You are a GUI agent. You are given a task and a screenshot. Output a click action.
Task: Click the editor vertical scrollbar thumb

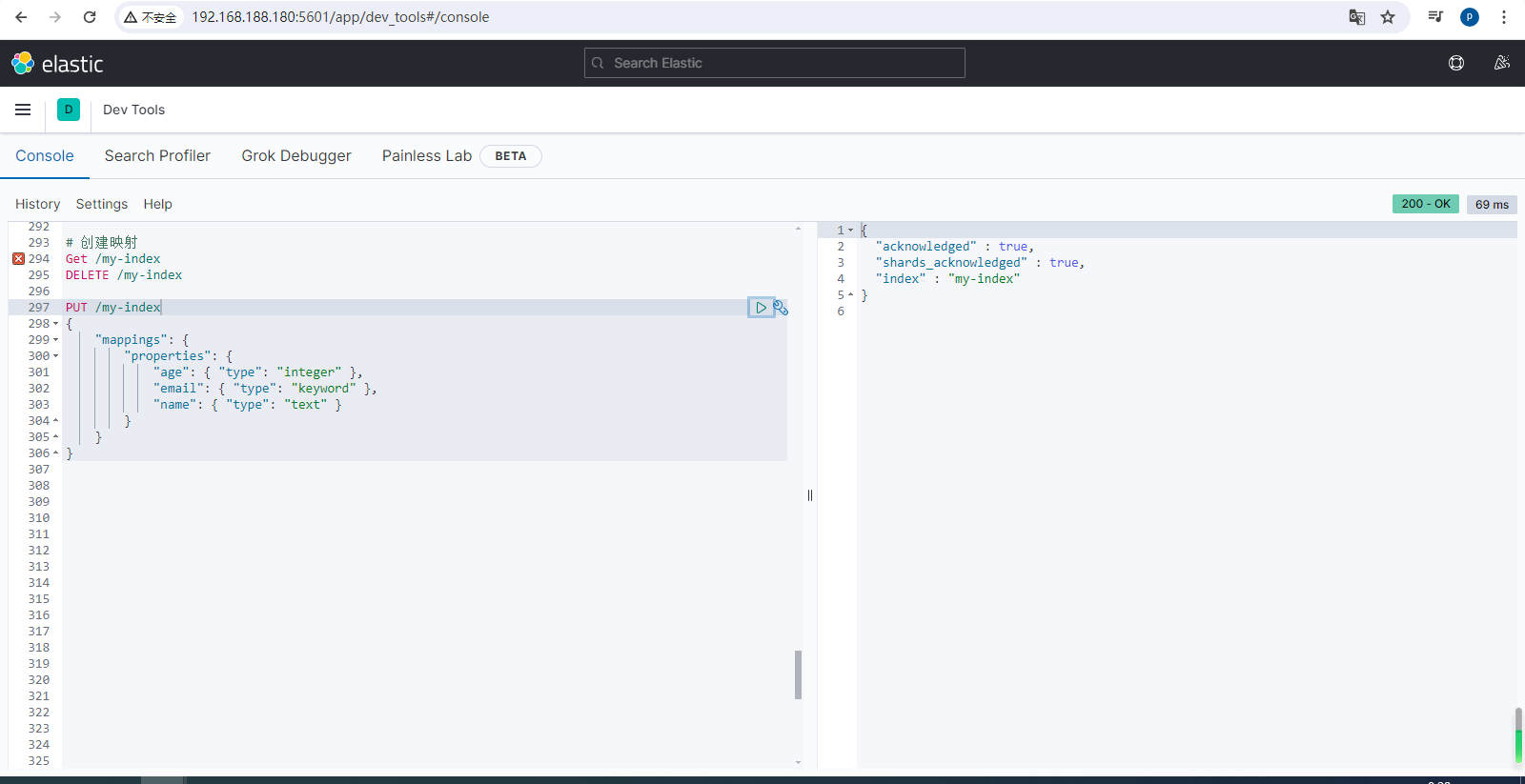tap(798, 674)
